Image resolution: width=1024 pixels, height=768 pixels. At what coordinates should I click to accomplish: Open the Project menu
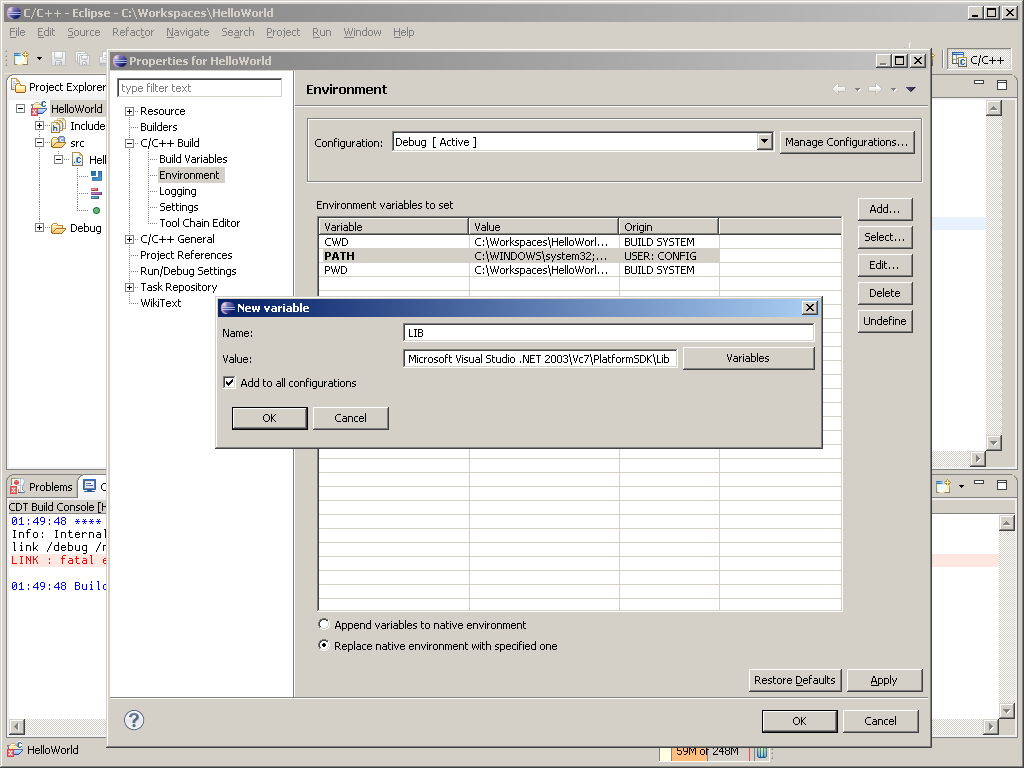click(x=282, y=32)
